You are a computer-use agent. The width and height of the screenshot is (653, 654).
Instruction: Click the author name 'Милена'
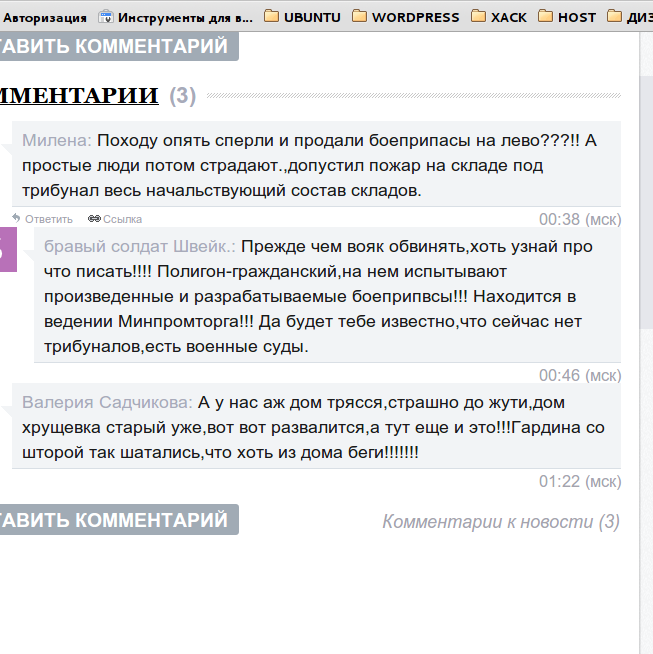56,140
